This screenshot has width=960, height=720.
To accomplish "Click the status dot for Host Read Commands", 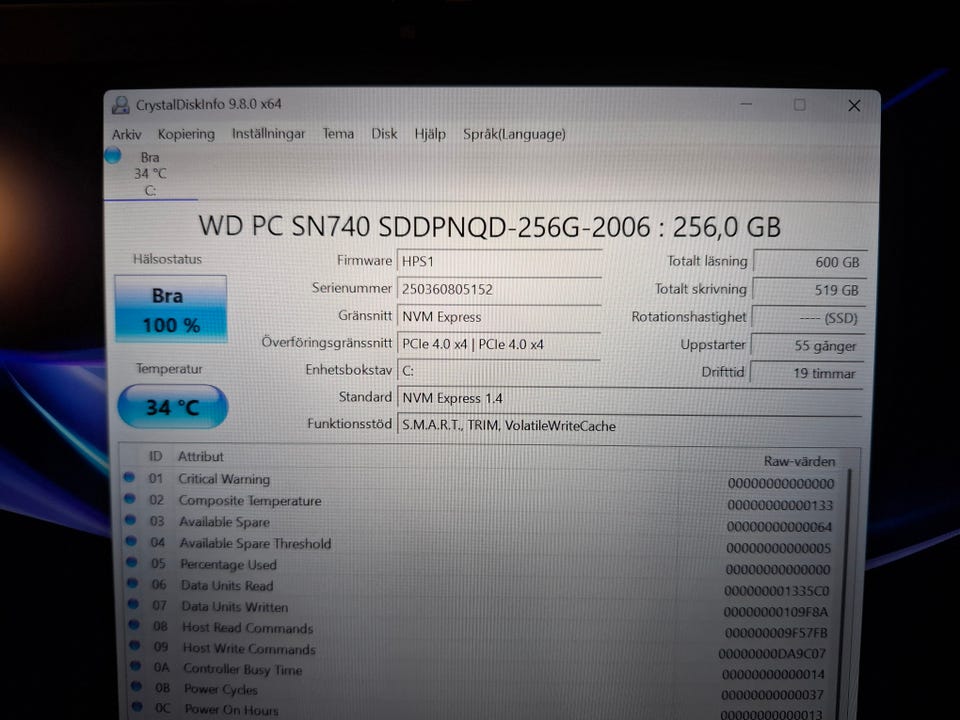I will pyautogui.click(x=135, y=625).
